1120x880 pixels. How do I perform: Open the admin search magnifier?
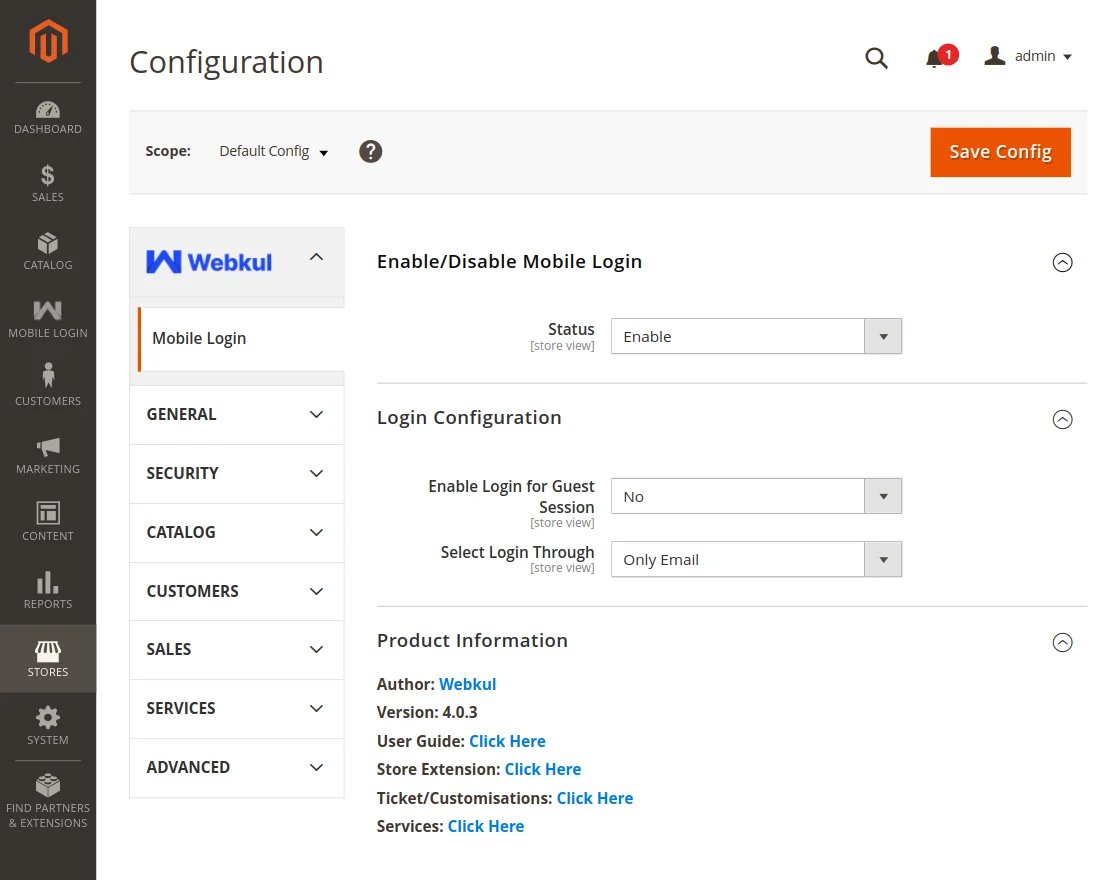pyautogui.click(x=876, y=58)
